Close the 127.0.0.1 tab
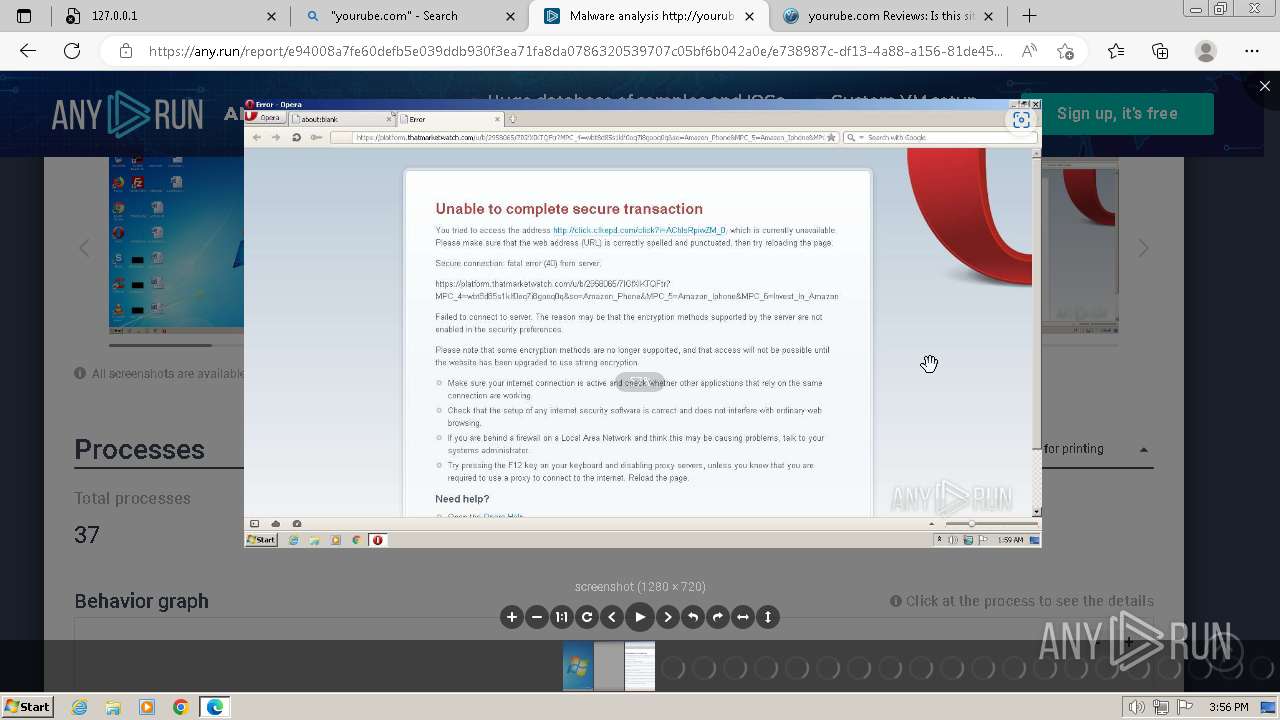The height and width of the screenshot is (720, 1280). [x=273, y=16]
